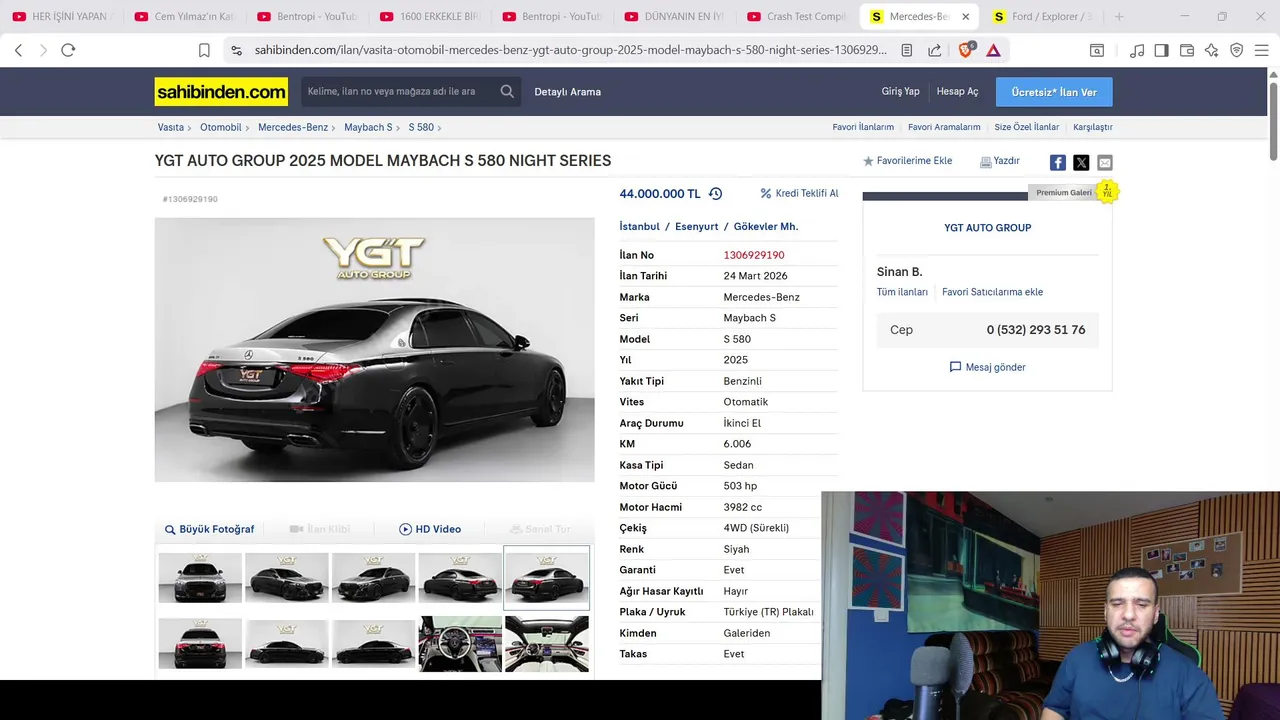Screen dimensions: 1280x720
Task: Click the page vertical scrollbar
Action: pos(1273,120)
